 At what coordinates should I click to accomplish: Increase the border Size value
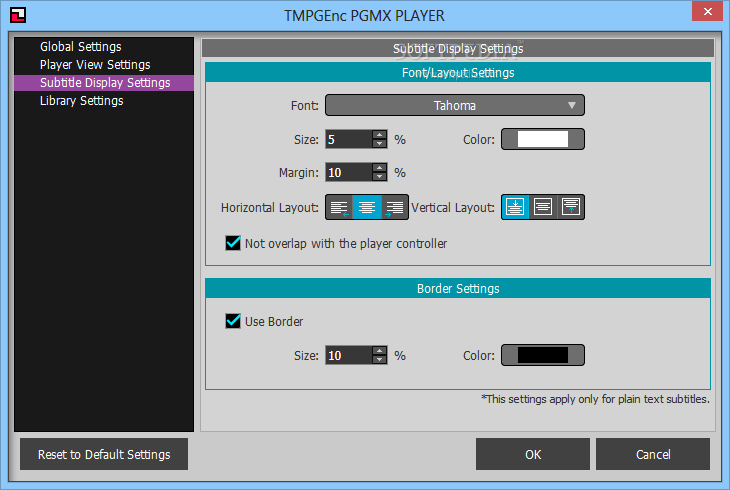[x=380, y=351]
